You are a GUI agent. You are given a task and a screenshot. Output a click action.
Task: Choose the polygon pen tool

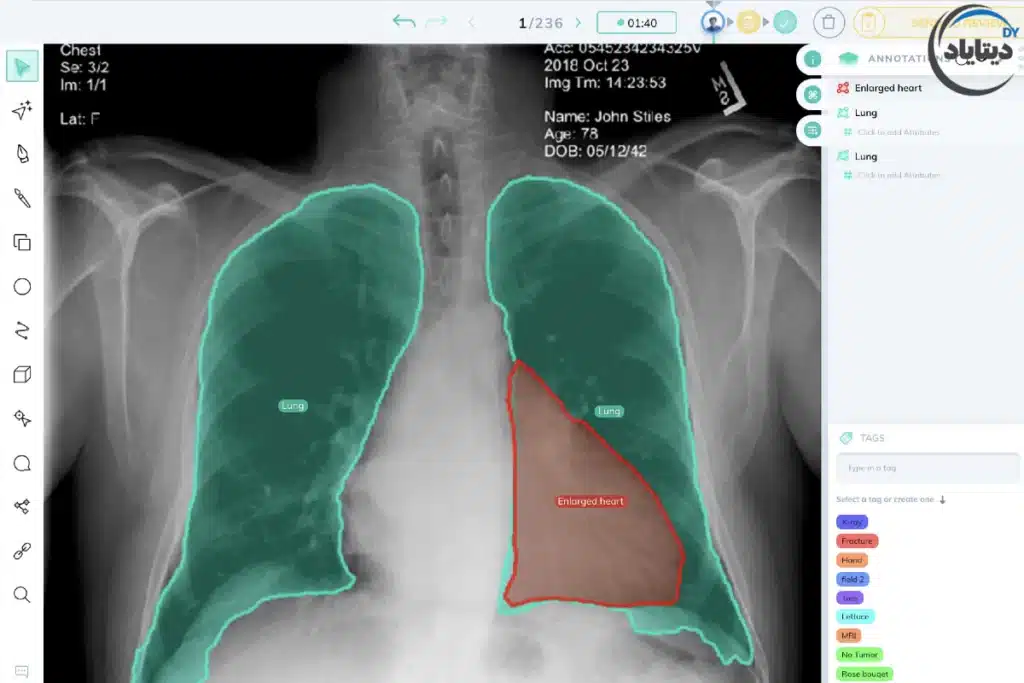(x=22, y=154)
